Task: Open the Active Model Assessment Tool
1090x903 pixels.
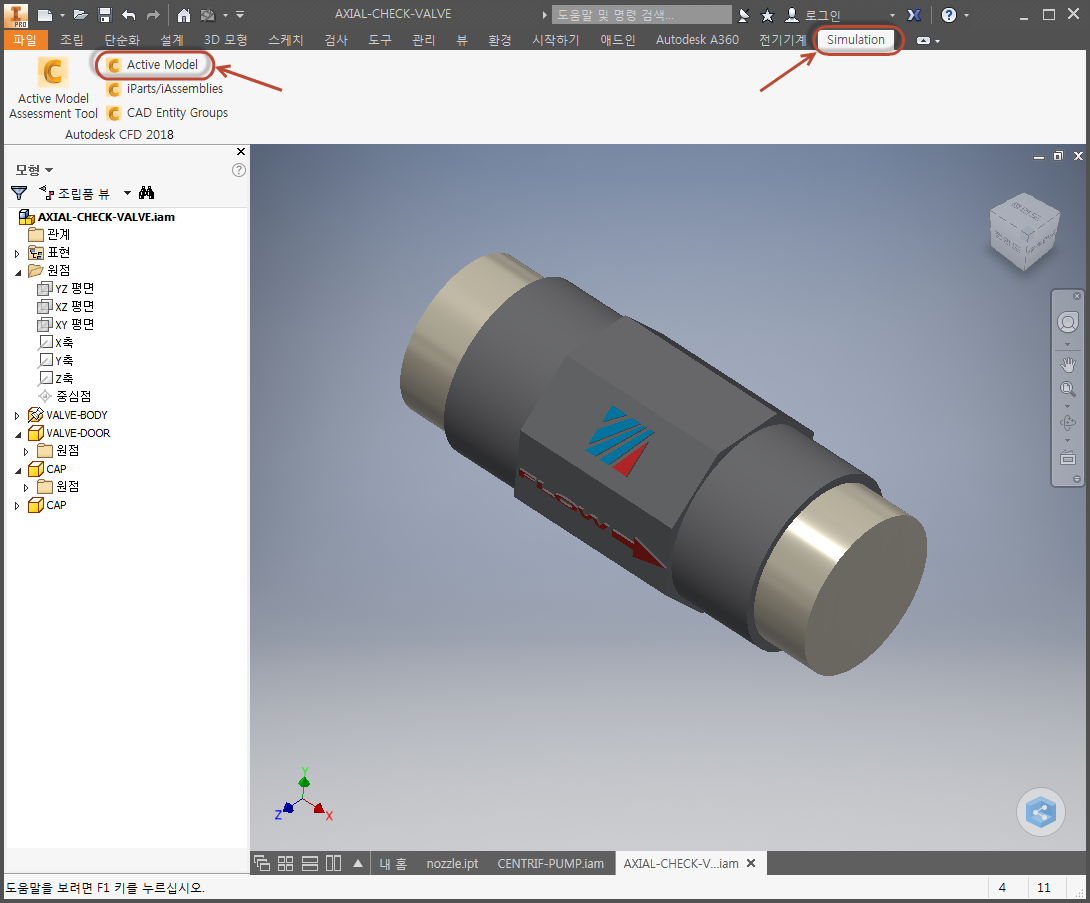Action: pos(53,88)
